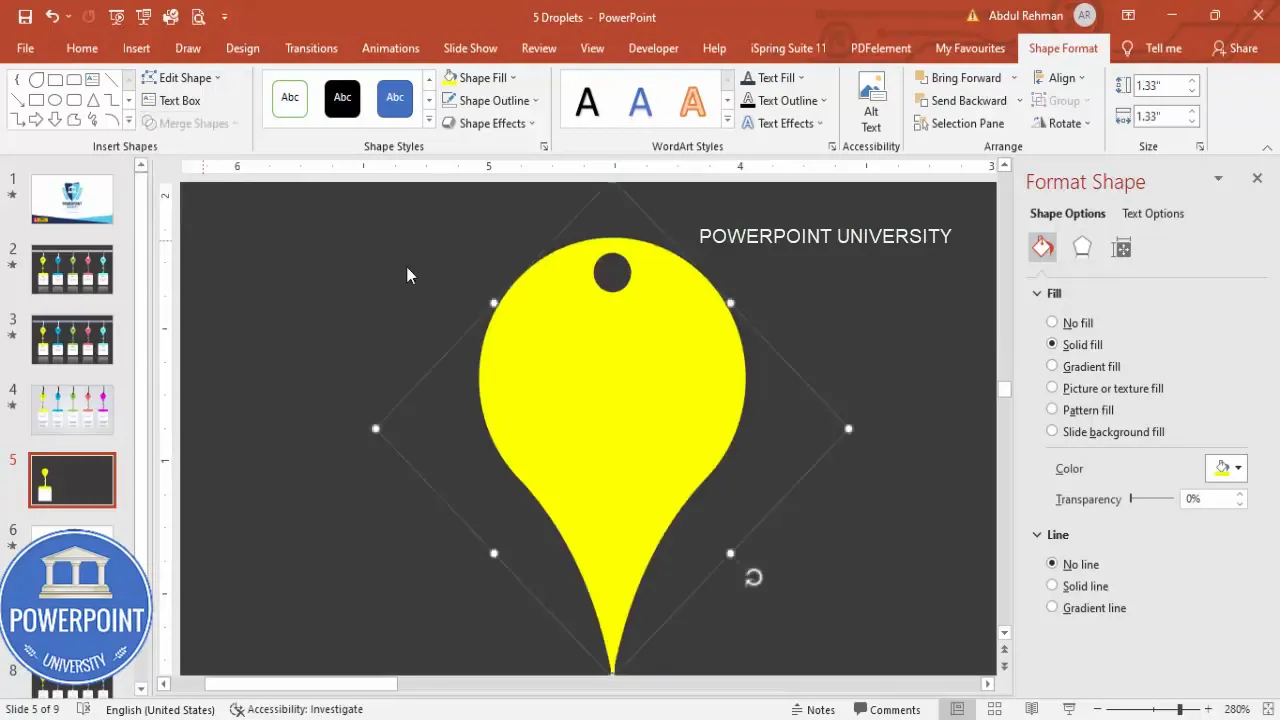Choose the black A WordArt style
Image resolution: width=1280 pixels, height=720 pixels.
588,100
